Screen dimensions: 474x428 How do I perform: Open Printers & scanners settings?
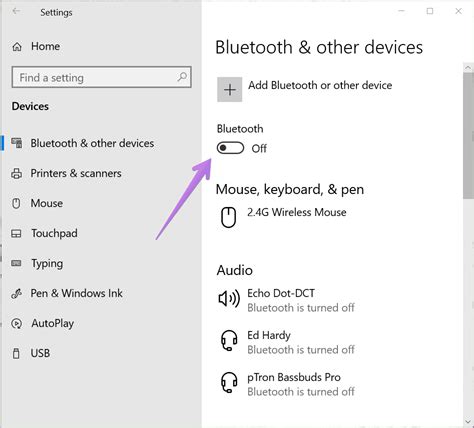coord(76,173)
